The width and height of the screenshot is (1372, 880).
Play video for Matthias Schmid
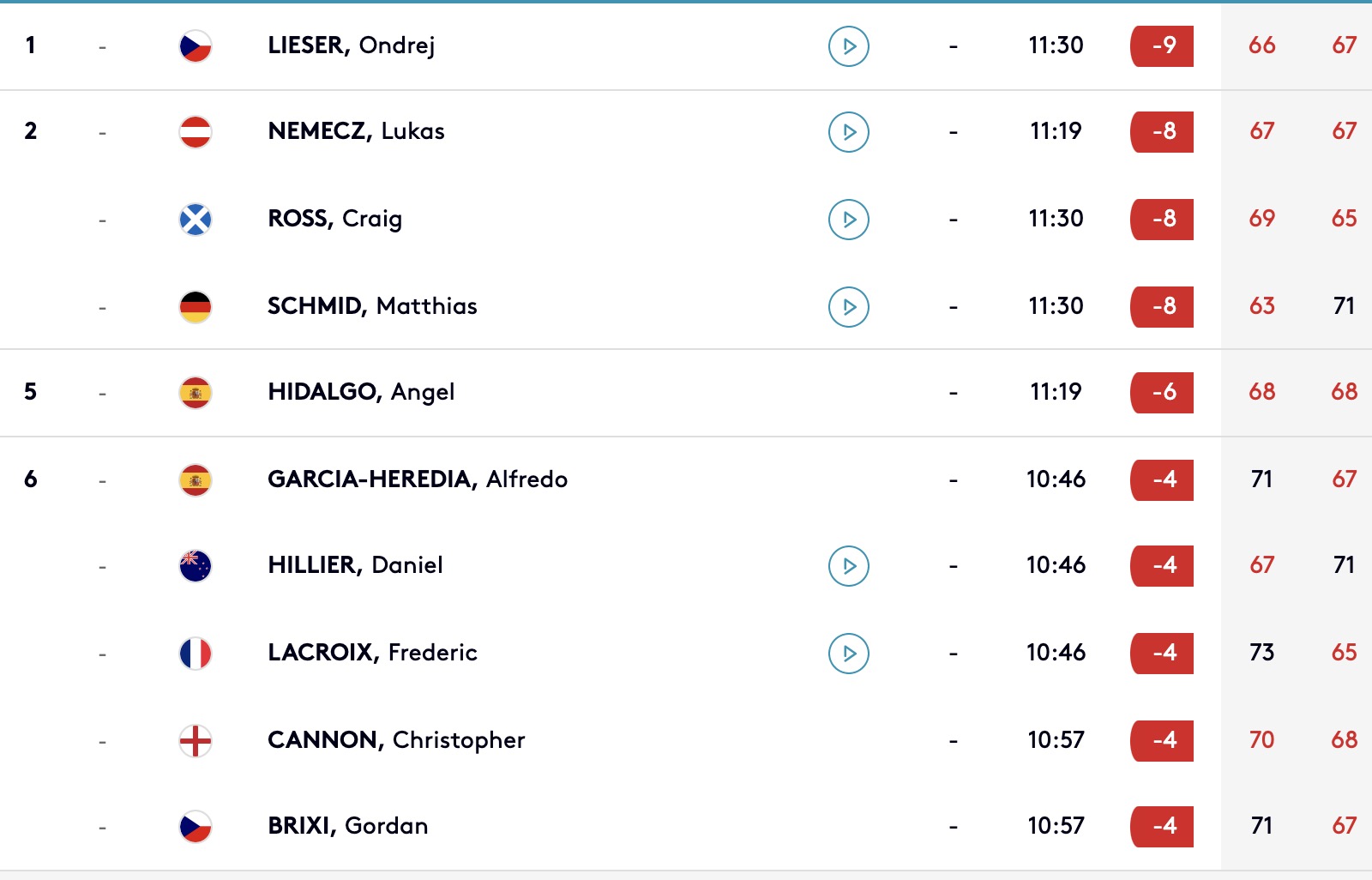(849, 307)
